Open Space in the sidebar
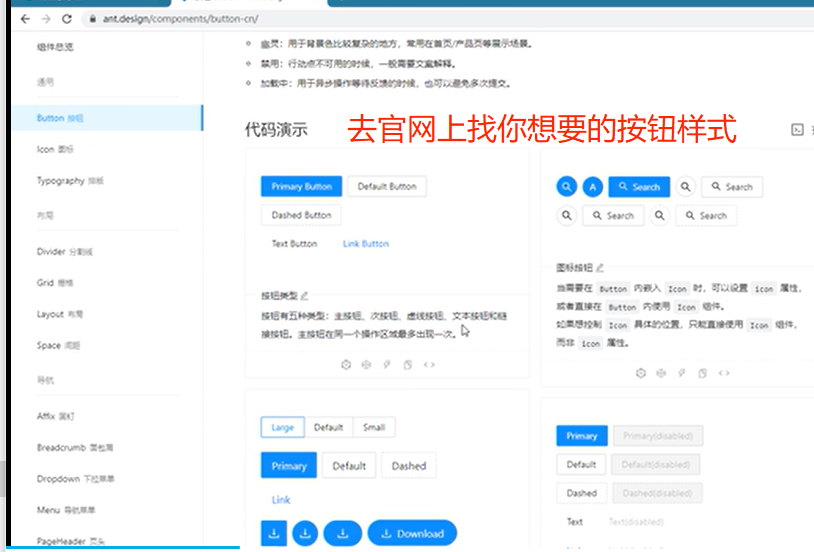Image resolution: width=814 pixels, height=552 pixels. click(x=58, y=345)
